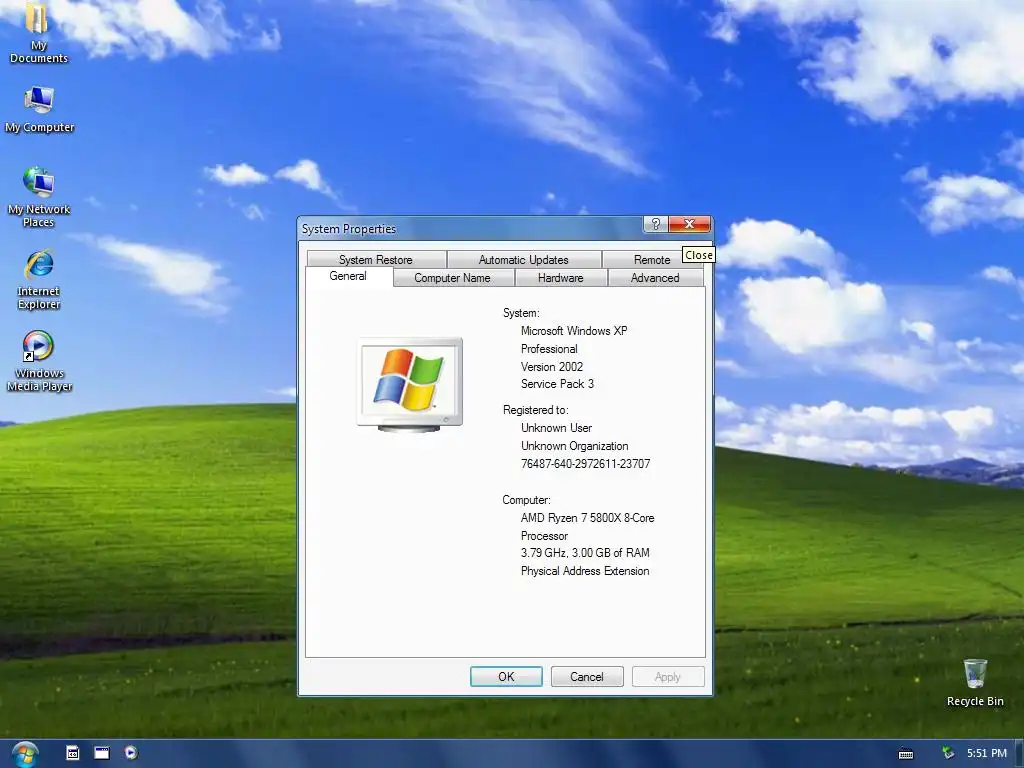This screenshot has height=768, width=1024.
Task: Click the product ID 76487-640-2972611-23707
Action: (585, 464)
